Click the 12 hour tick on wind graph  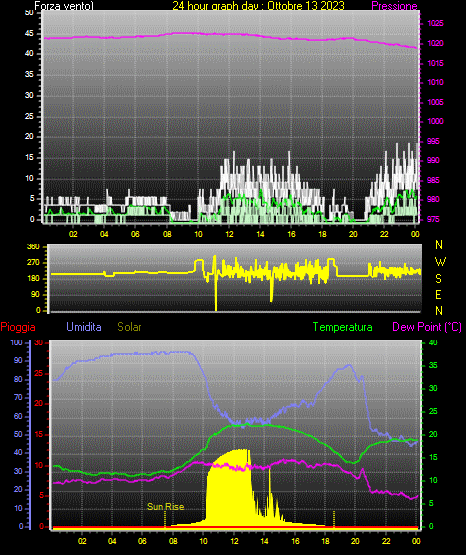click(x=229, y=234)
